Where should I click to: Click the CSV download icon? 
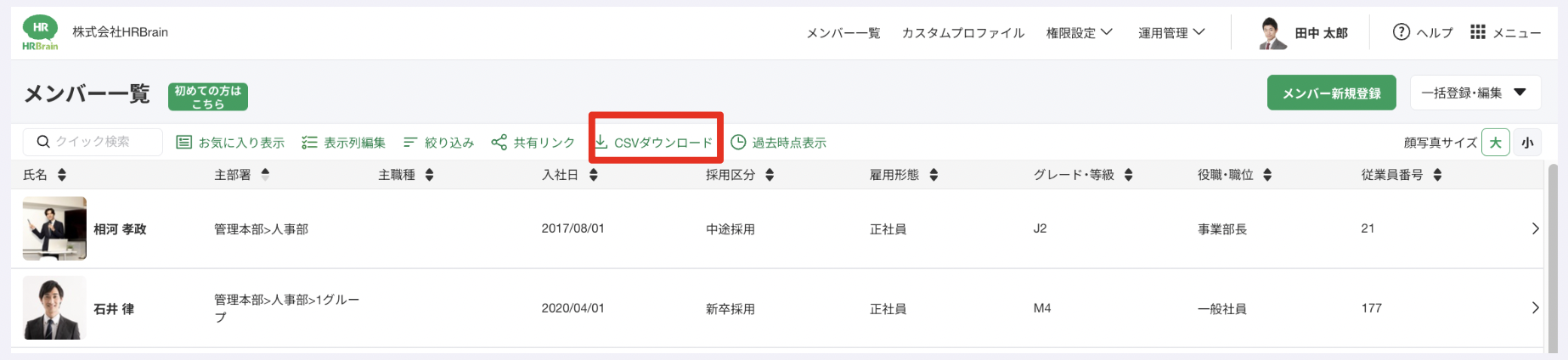tap(601, 142)
